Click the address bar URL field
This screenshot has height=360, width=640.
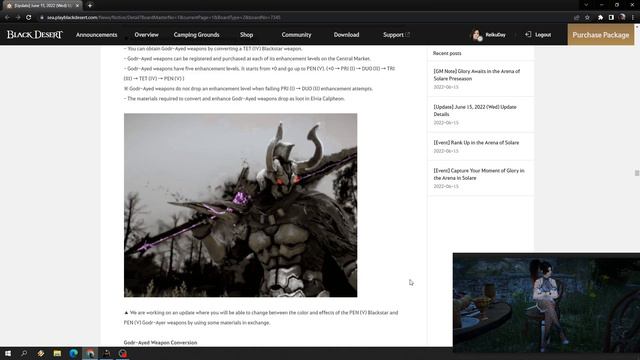click(x=302, y=18)
